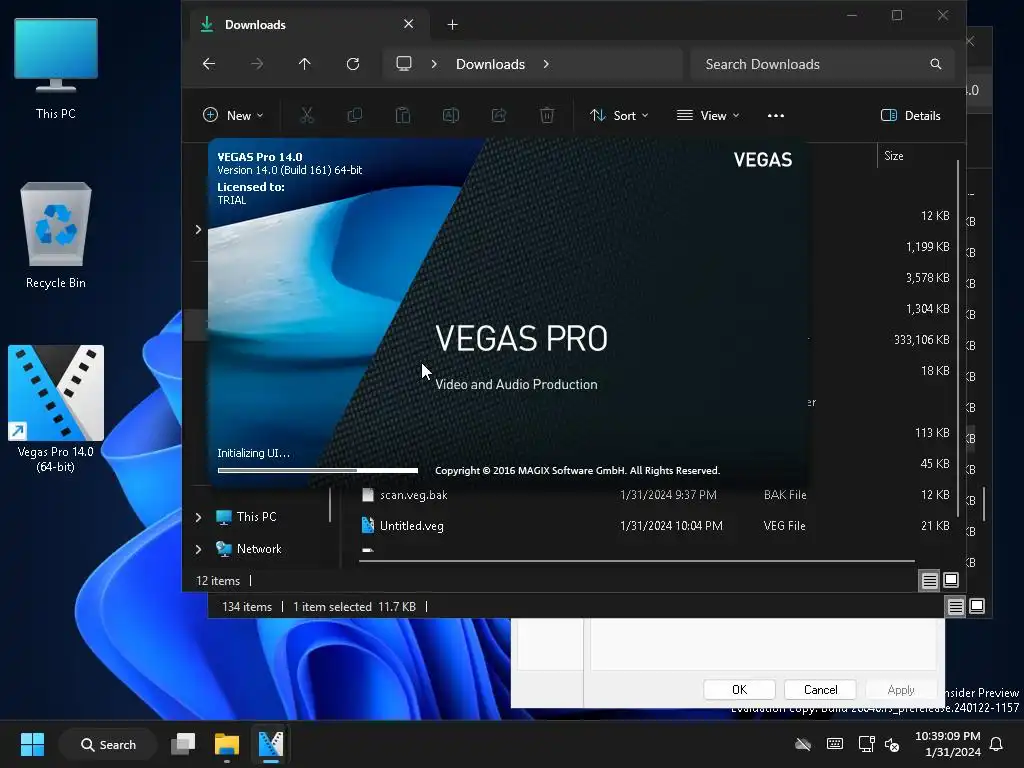
Task: Click the Downloads horizontal scrollbar
Action: pyautogui.click(x=637, y=561)
